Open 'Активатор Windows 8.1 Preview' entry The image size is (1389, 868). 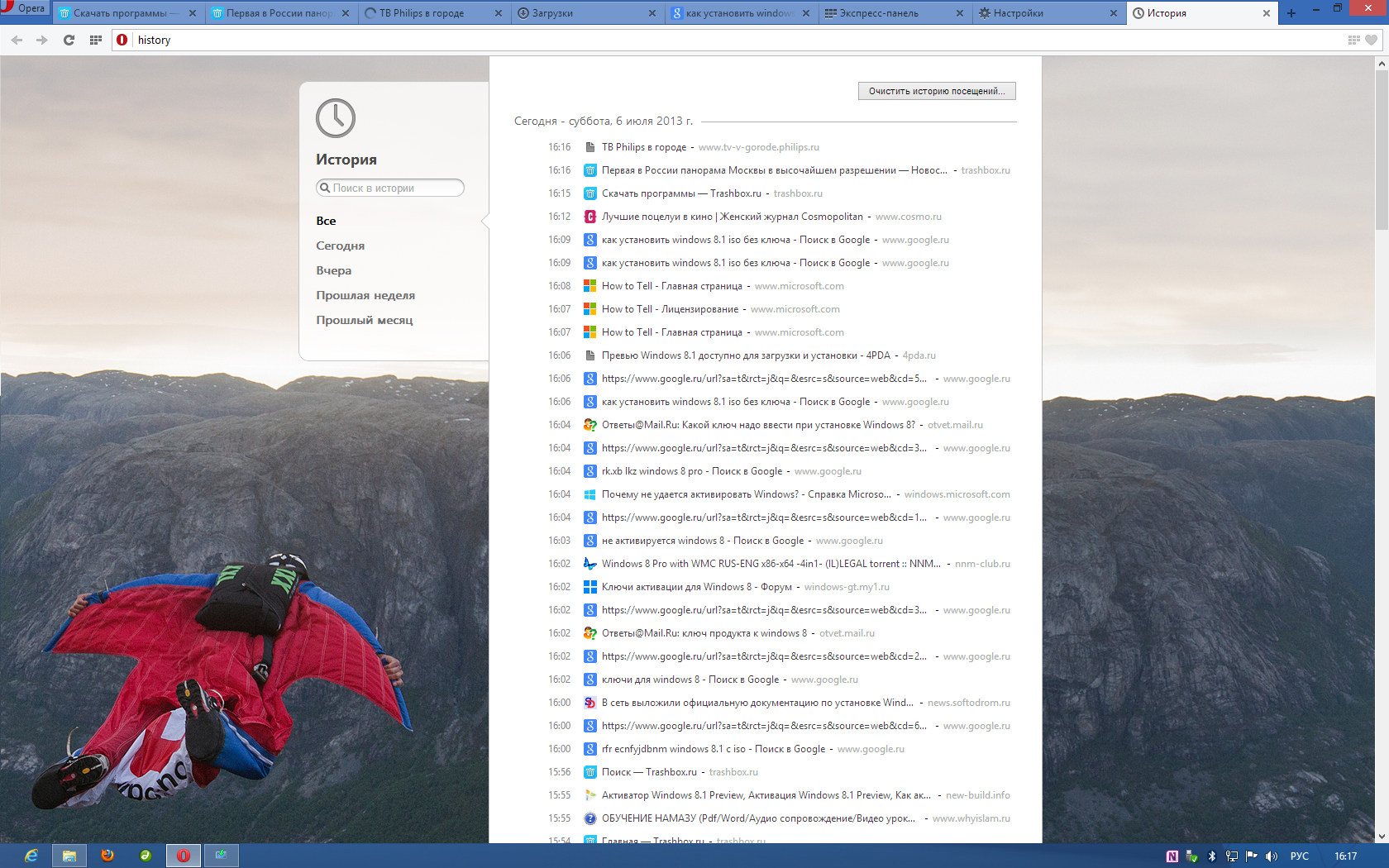point(766,795)
